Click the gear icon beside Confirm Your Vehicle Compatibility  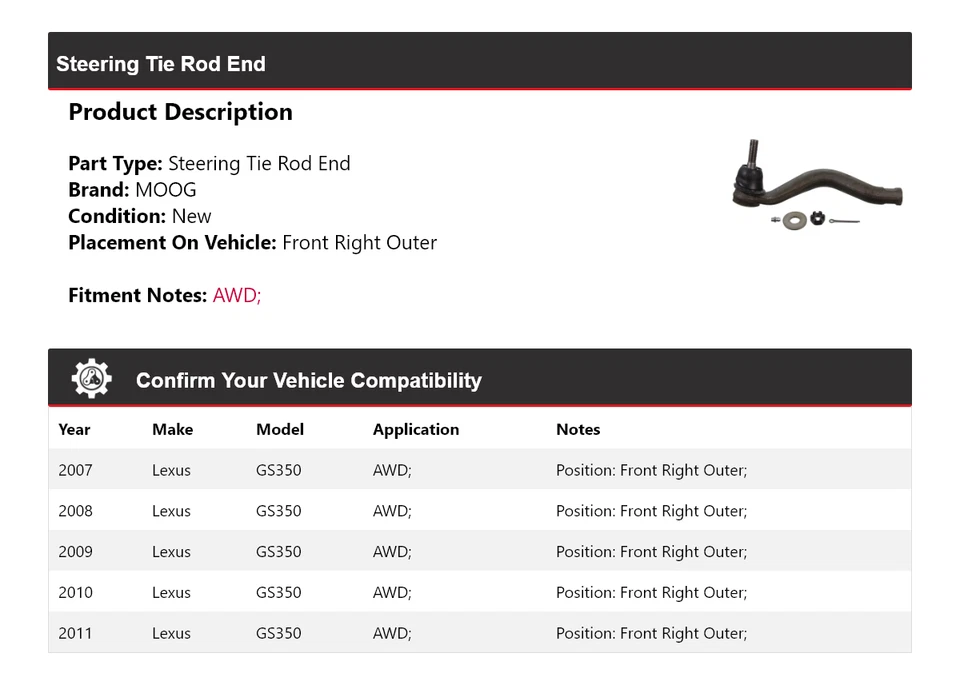91,379
